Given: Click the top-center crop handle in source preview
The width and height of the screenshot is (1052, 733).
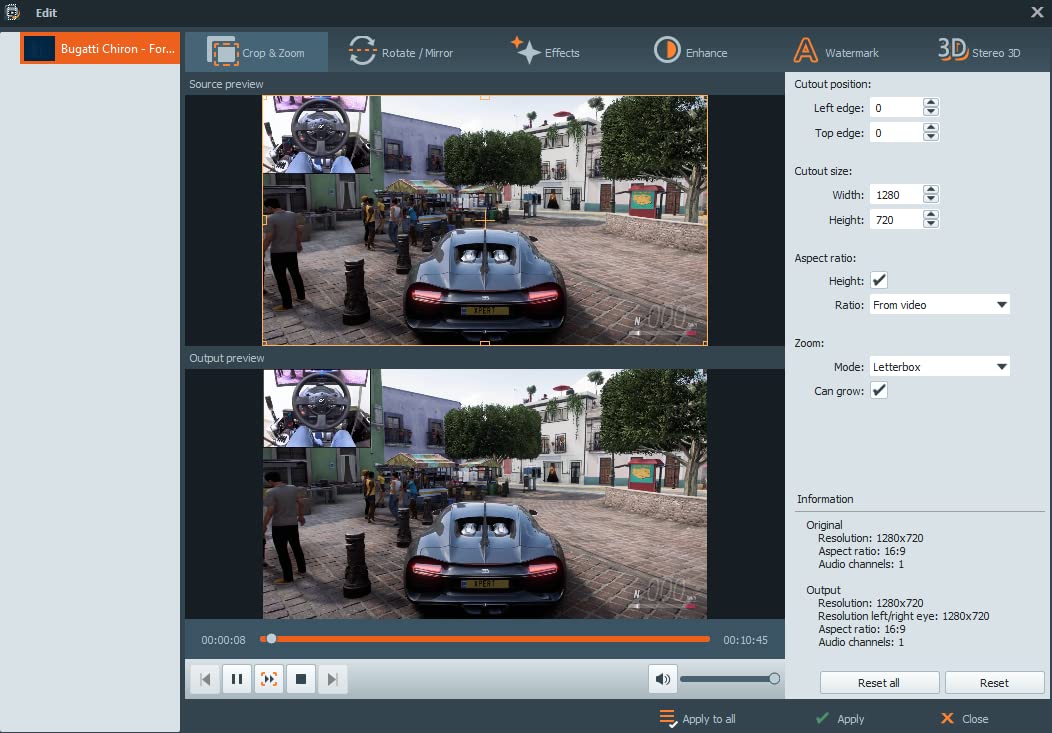Looking at the screenshot, I should pyautogui.click(x=485, y=97).
